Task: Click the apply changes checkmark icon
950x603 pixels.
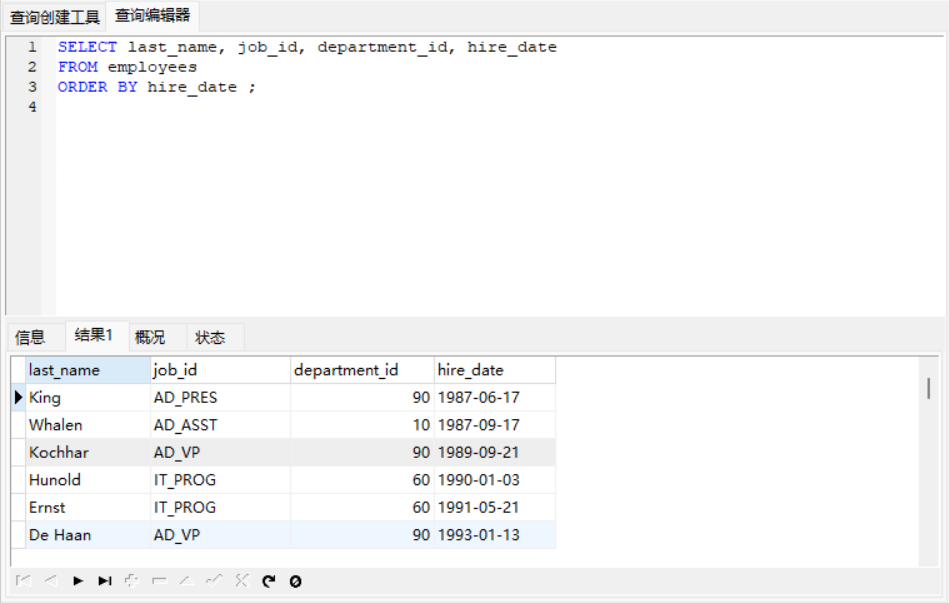Action: click(x=213, y=581)
